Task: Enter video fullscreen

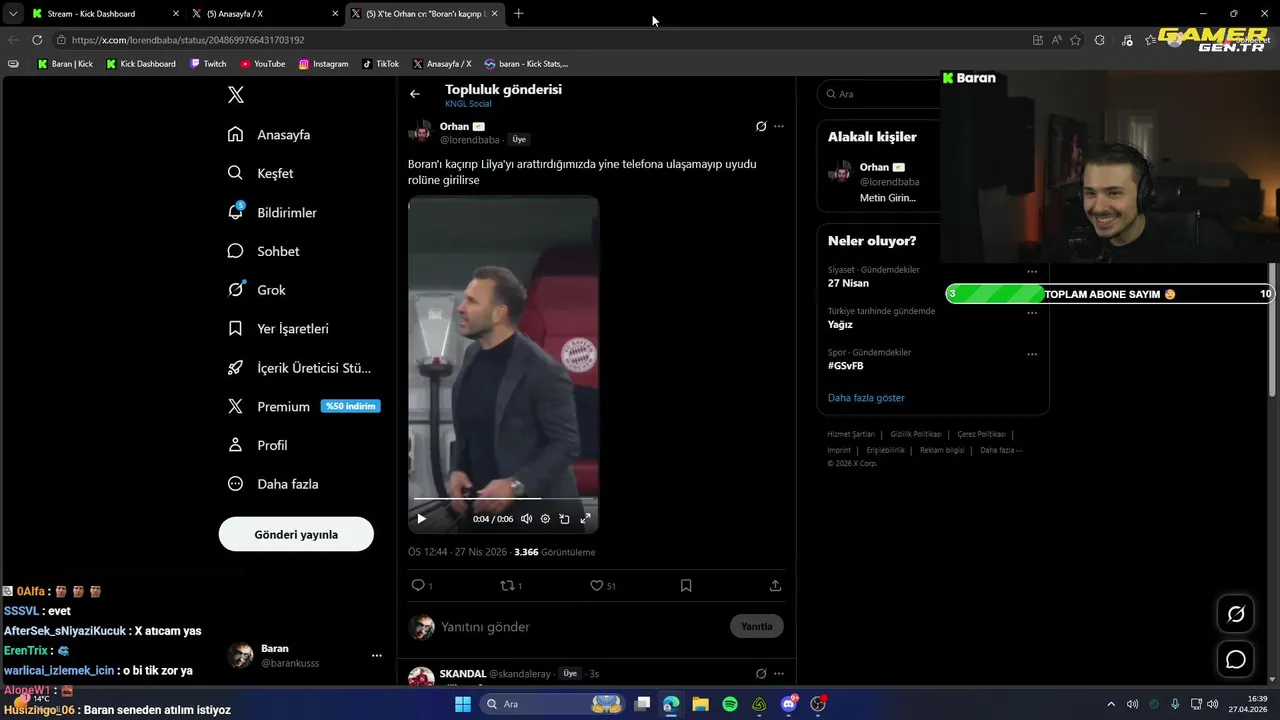Action: (585, 518)
